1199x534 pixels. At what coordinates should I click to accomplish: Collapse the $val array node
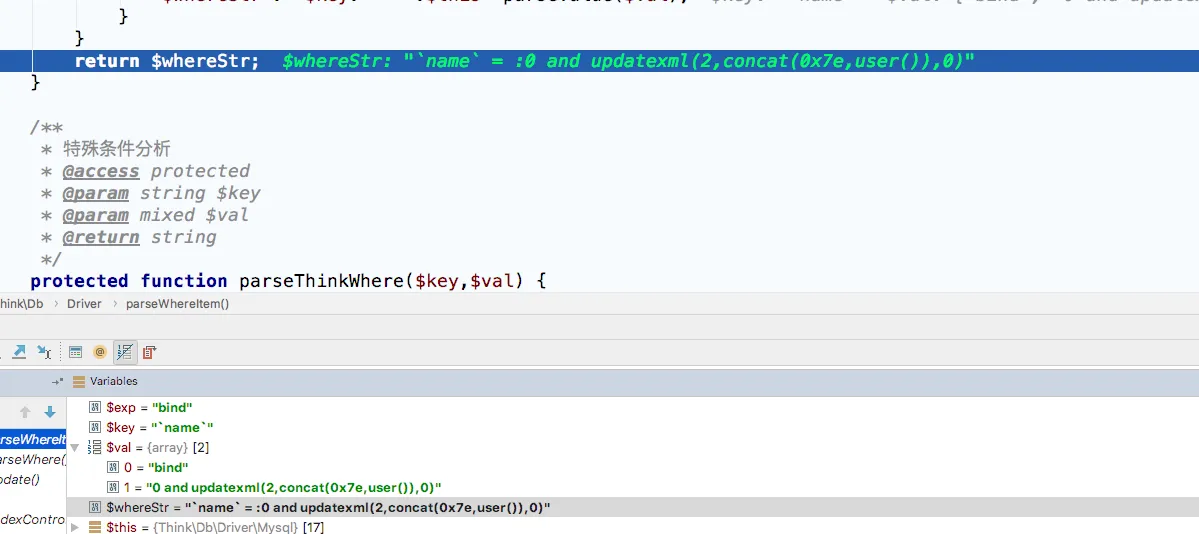pyautogui.click(x=74, y=448)
